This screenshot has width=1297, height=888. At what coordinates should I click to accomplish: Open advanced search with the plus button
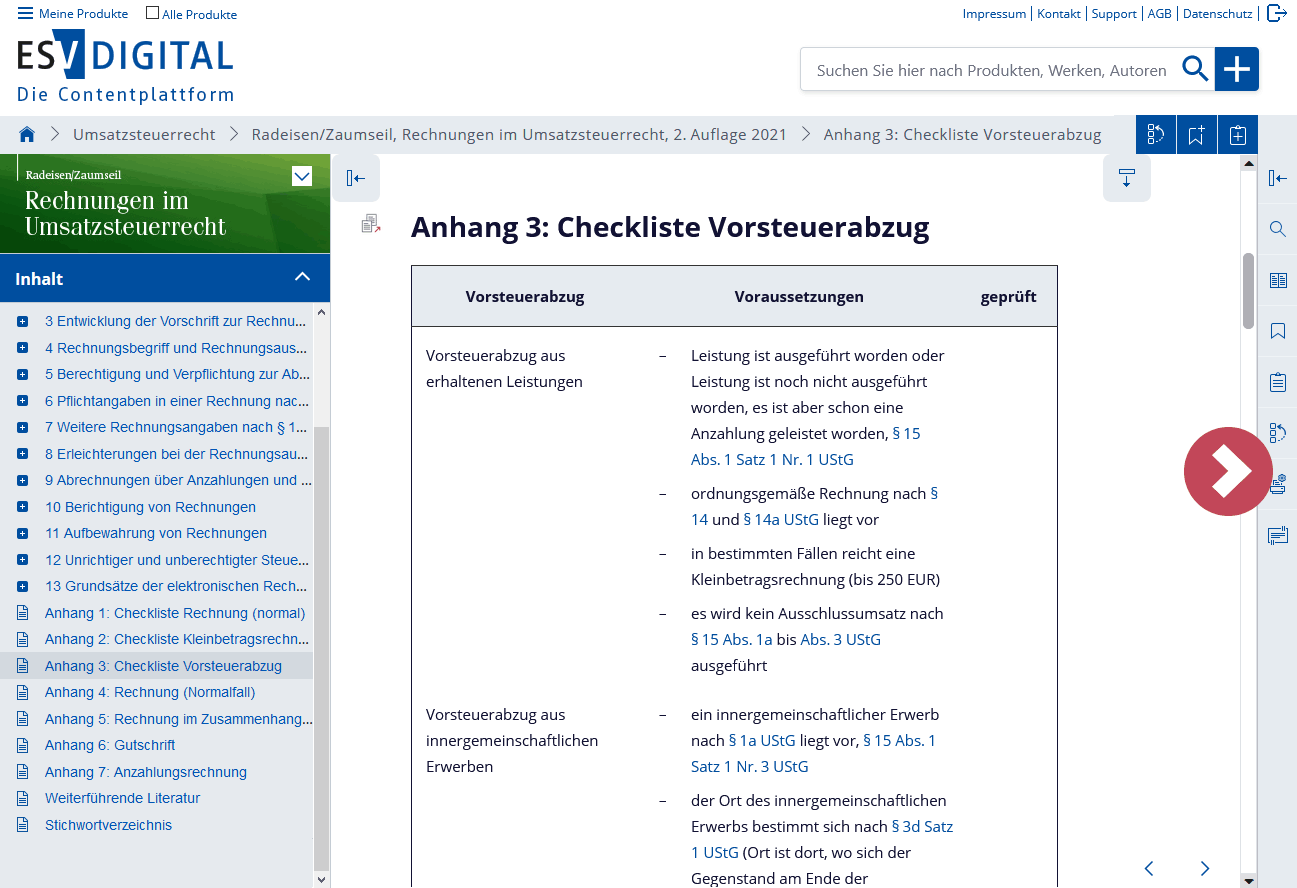click(x=1237, y=69)
